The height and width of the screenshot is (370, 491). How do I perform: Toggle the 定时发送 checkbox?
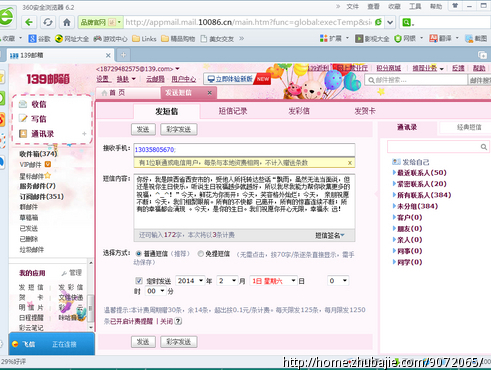[139, 281]
